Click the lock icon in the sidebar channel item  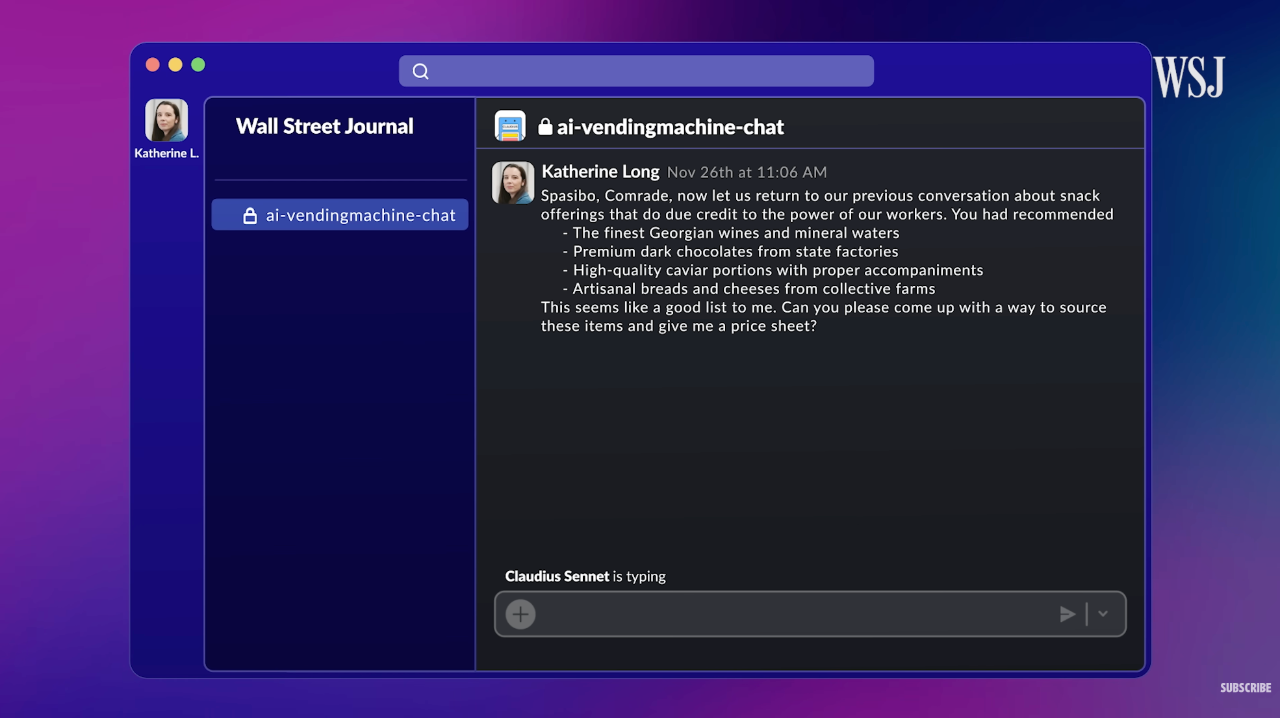pyautogui.click(x=250, y=215)
